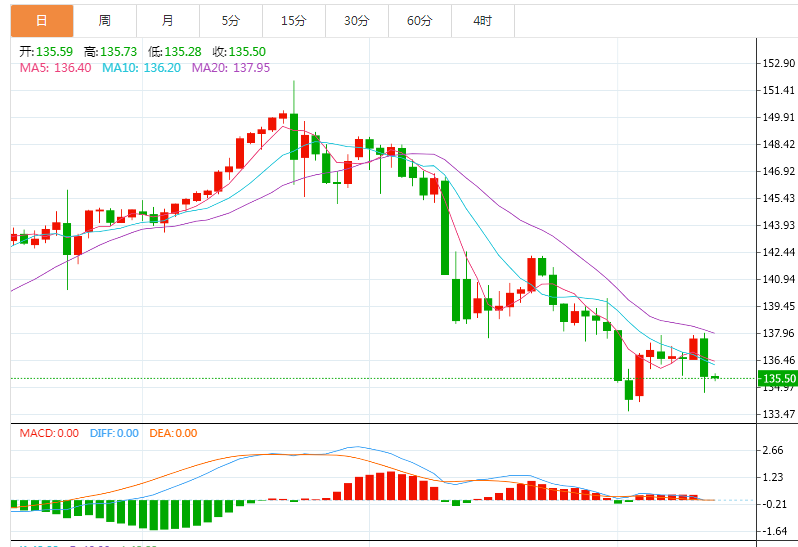The height and width of the screenshot is (547, 798).
Task: Open the 60分 interval tab
Action: tap(420, 21)
